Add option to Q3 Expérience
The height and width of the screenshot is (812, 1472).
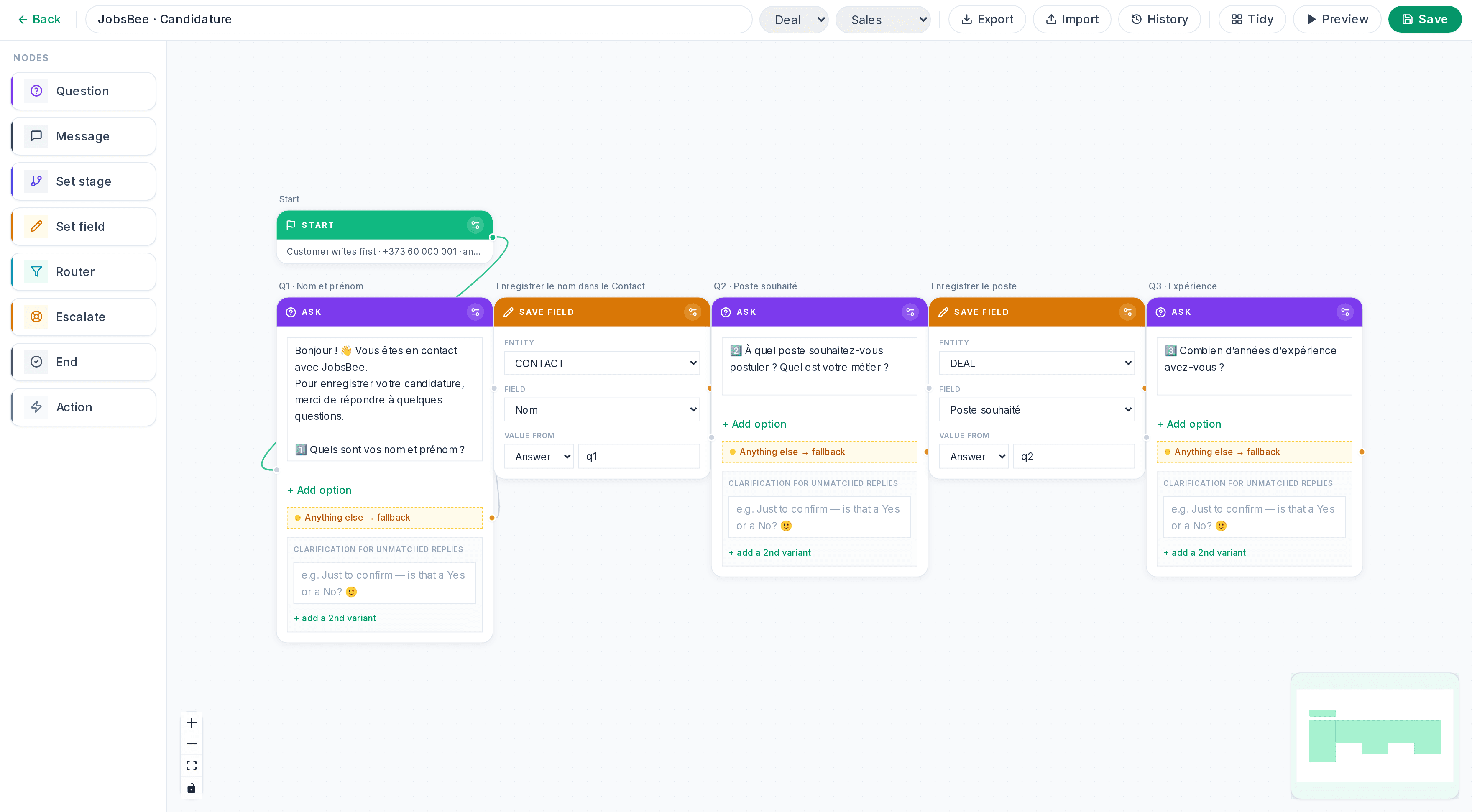click(1189, 424)
